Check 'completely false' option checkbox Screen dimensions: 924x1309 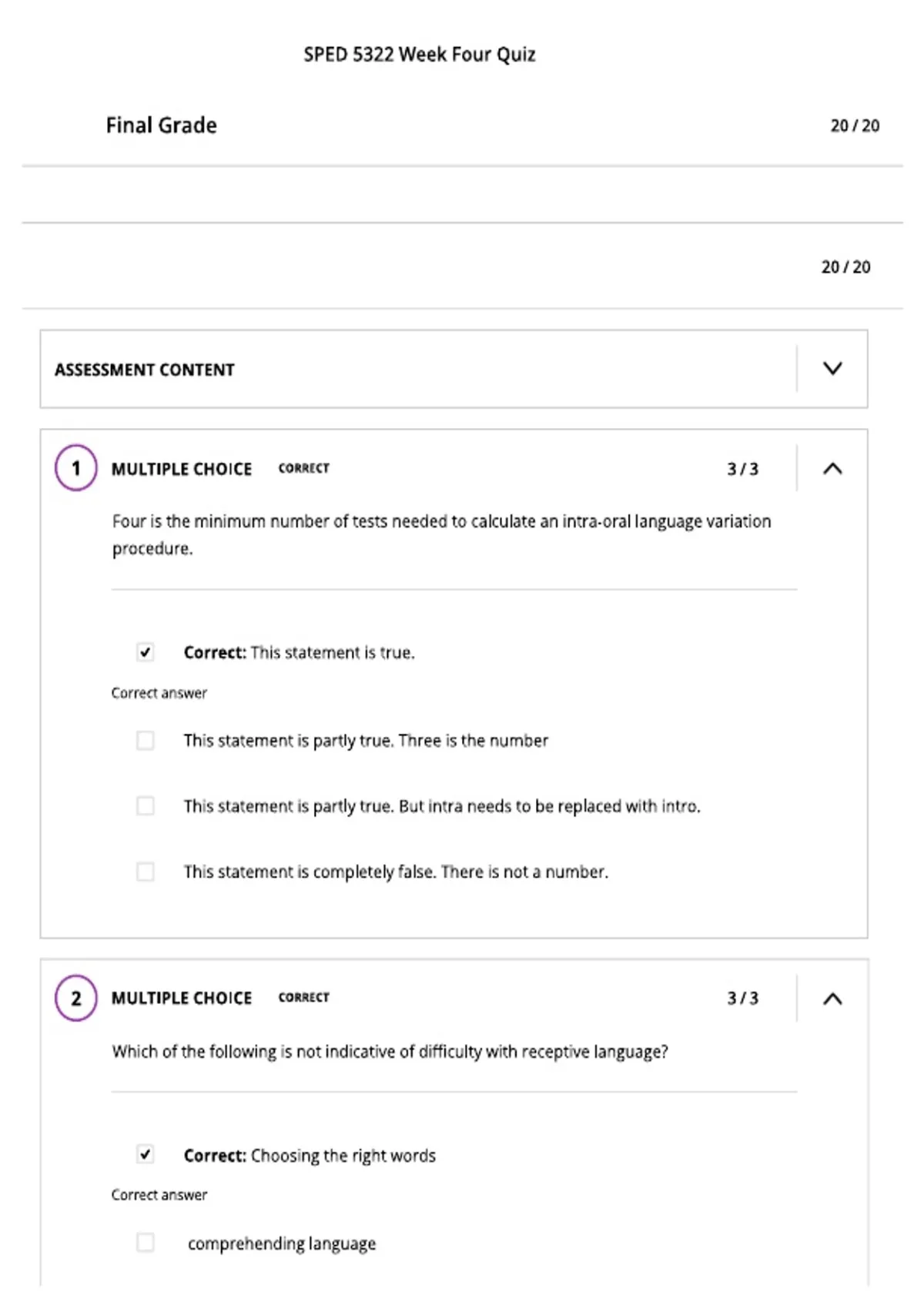point(145,872)
